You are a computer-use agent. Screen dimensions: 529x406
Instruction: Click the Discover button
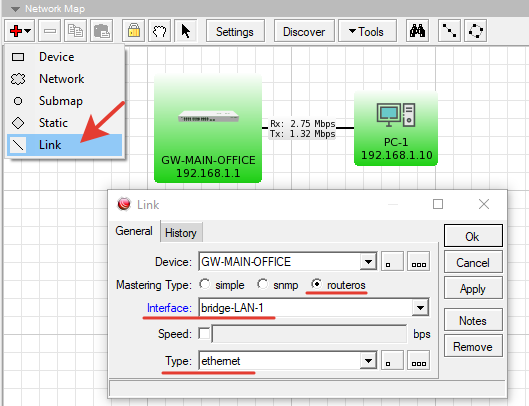[304, 31]
